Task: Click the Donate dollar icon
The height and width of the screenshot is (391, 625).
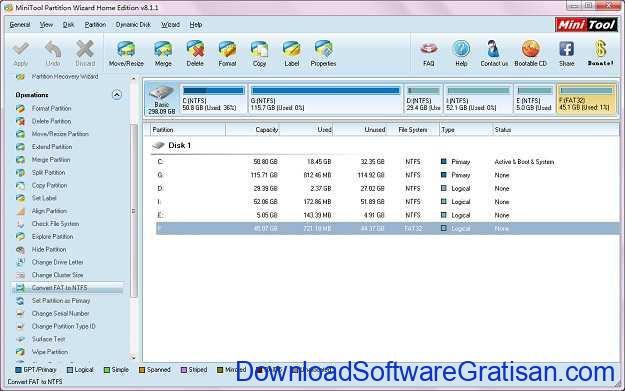Action: (600, 54)
